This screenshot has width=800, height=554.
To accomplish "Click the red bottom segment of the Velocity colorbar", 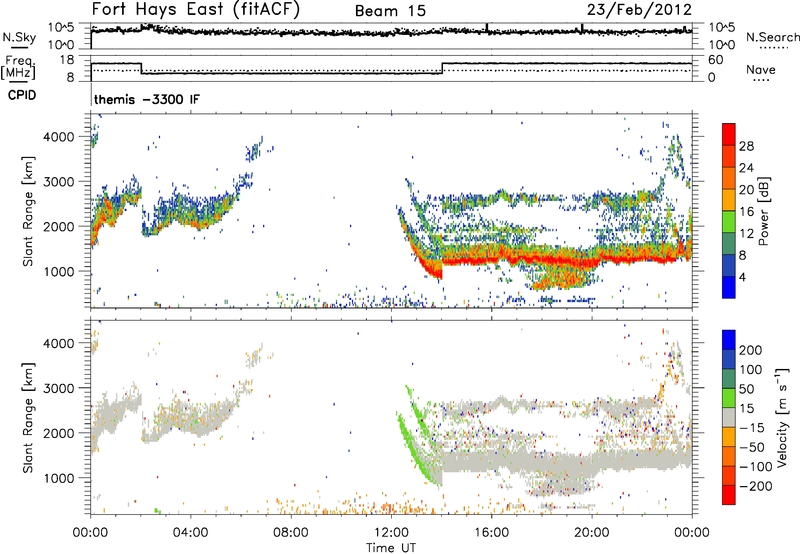I will (x=729, y=495).
